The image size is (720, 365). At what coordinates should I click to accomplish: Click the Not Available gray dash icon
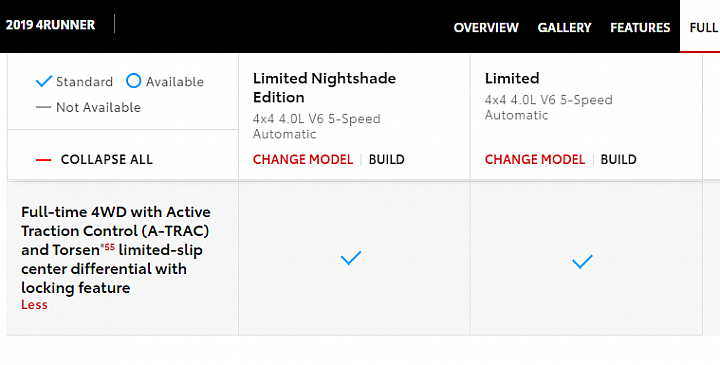click(43, 108)
